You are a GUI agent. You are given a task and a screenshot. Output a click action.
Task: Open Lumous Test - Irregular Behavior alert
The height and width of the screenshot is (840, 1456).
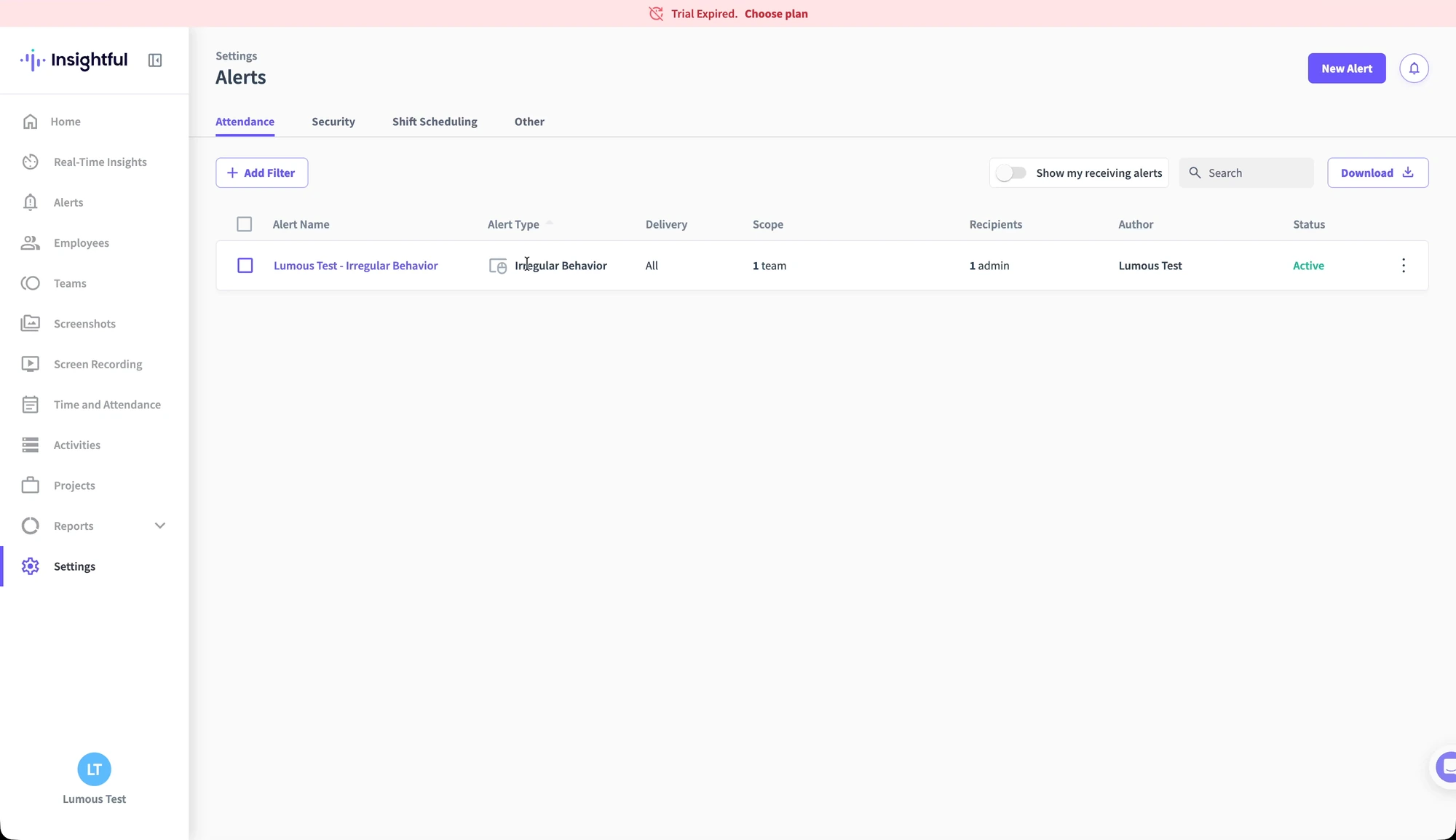(356, 266)
